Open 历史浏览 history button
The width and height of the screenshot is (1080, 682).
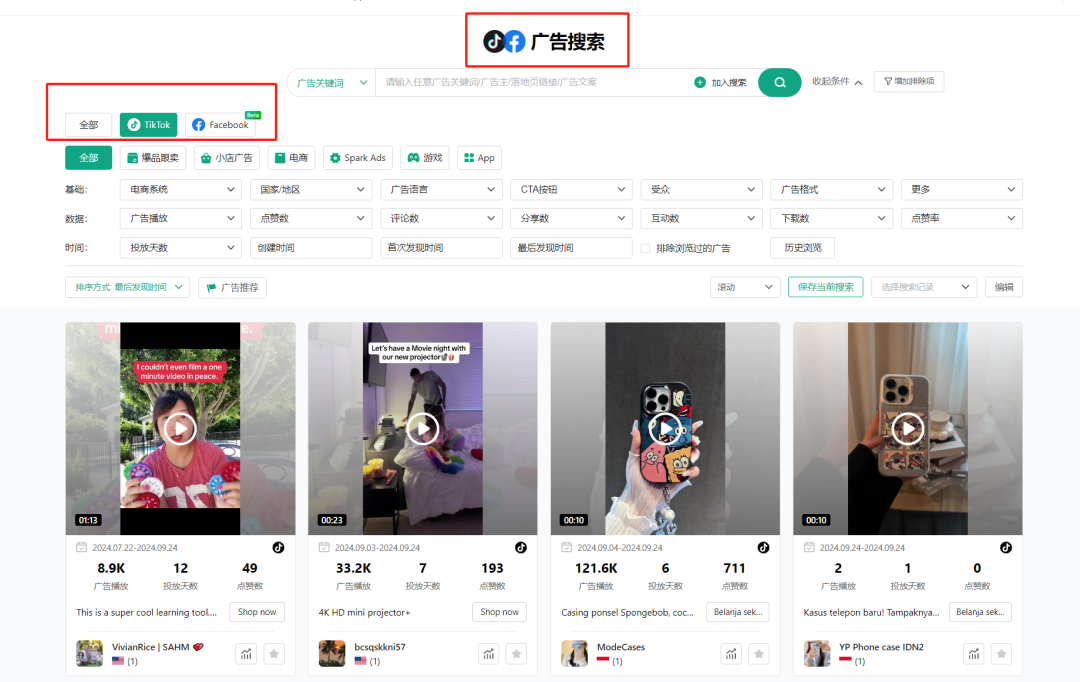(802, 247)
